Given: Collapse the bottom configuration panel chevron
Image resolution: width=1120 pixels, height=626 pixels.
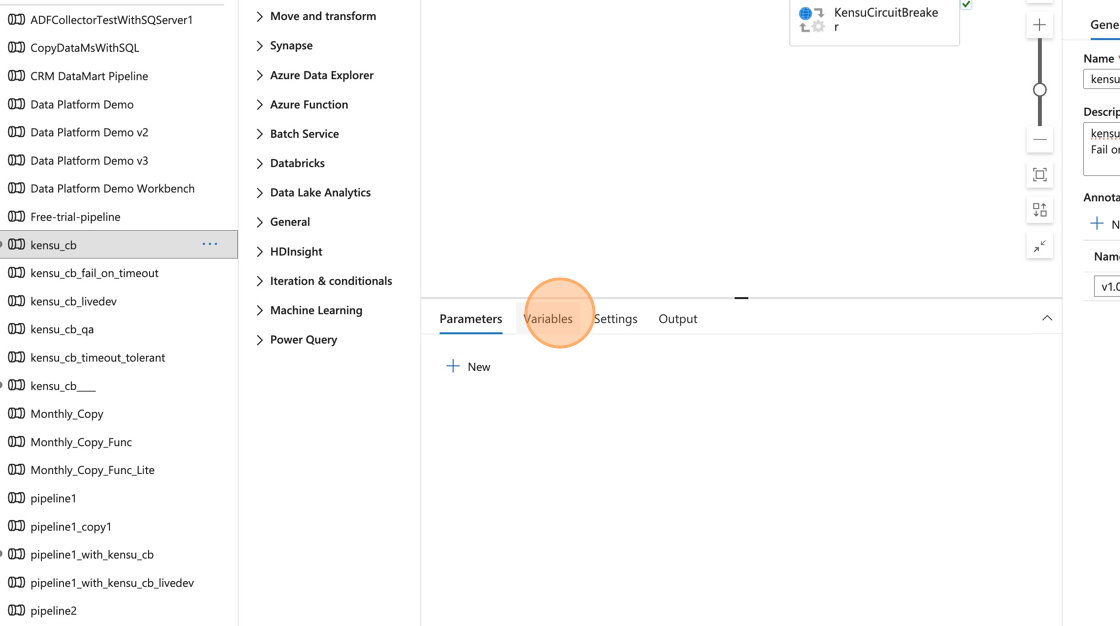Looking at the screenshot, I should (x=1046, y=318).
